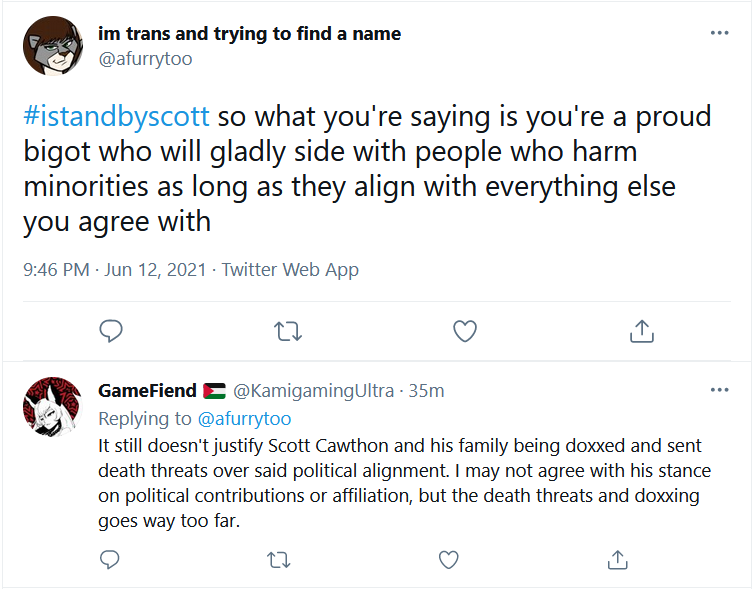
Task: Open the profile named im trans and trying to find a name
Action: 249,34
